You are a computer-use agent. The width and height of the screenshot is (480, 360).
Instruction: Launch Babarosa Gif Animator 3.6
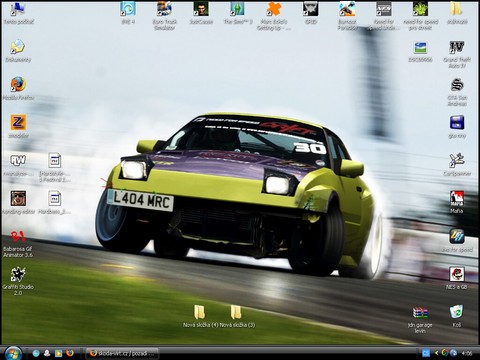[18, 237]
